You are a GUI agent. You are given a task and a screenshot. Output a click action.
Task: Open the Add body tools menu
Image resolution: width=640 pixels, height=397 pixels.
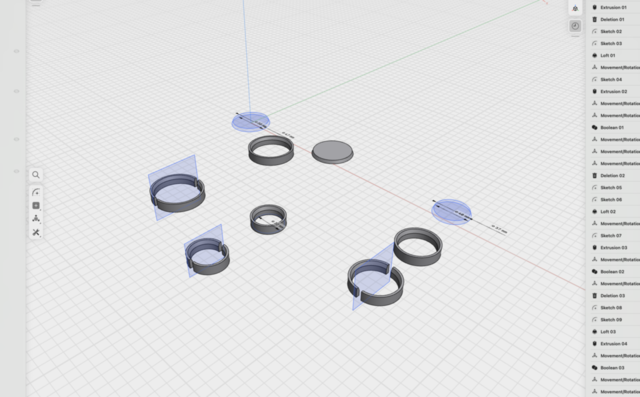(36, 206)
